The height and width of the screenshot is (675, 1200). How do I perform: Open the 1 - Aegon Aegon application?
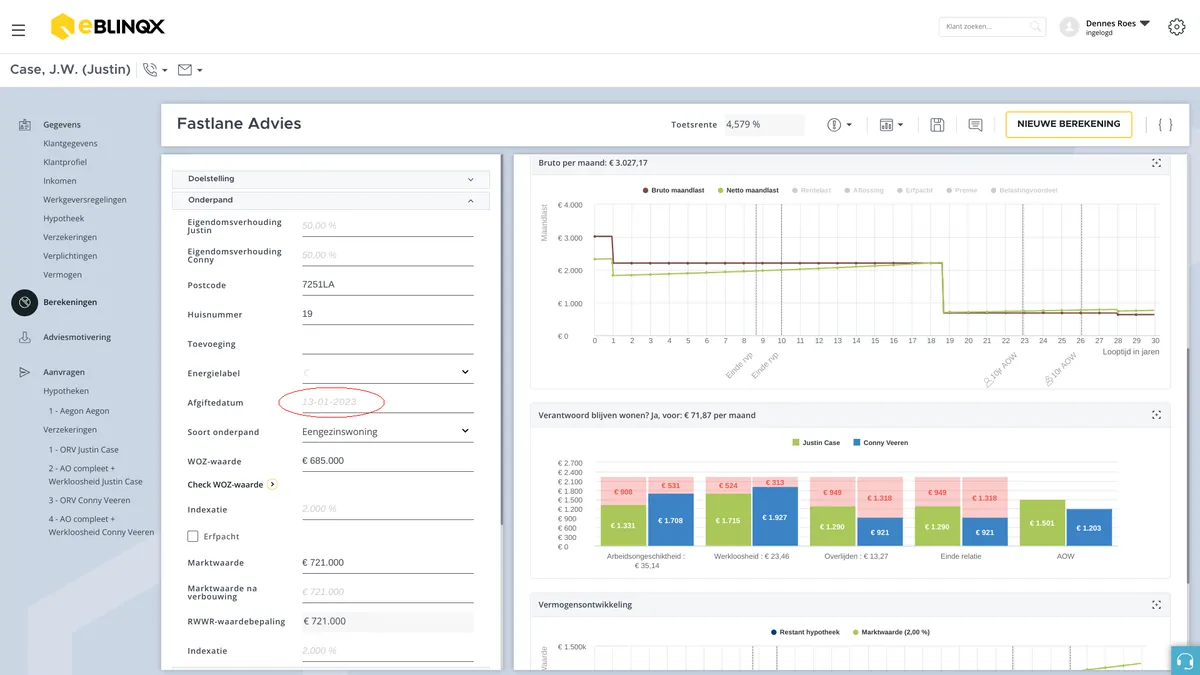[79, 411]
